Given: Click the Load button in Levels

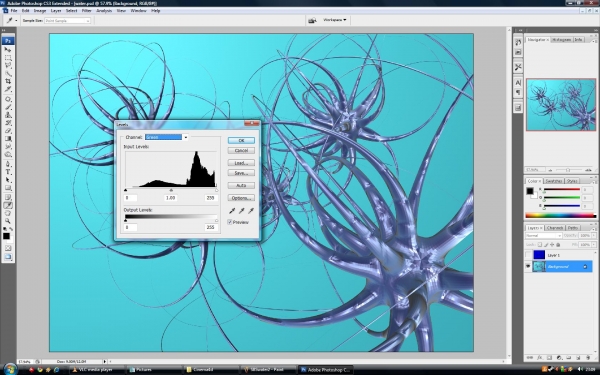Looking at the screenshot, I should 241,163.
